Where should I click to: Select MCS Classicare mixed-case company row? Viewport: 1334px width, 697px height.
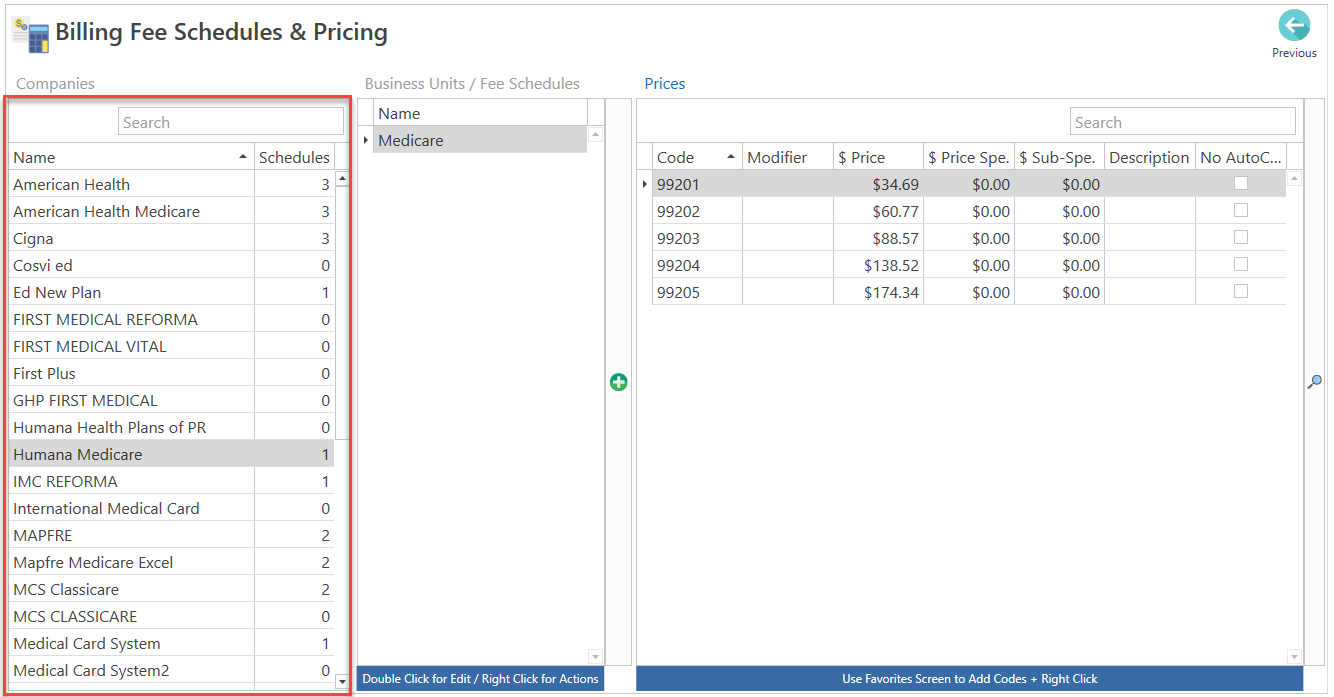pyautogui.click(x=172, y=589)
